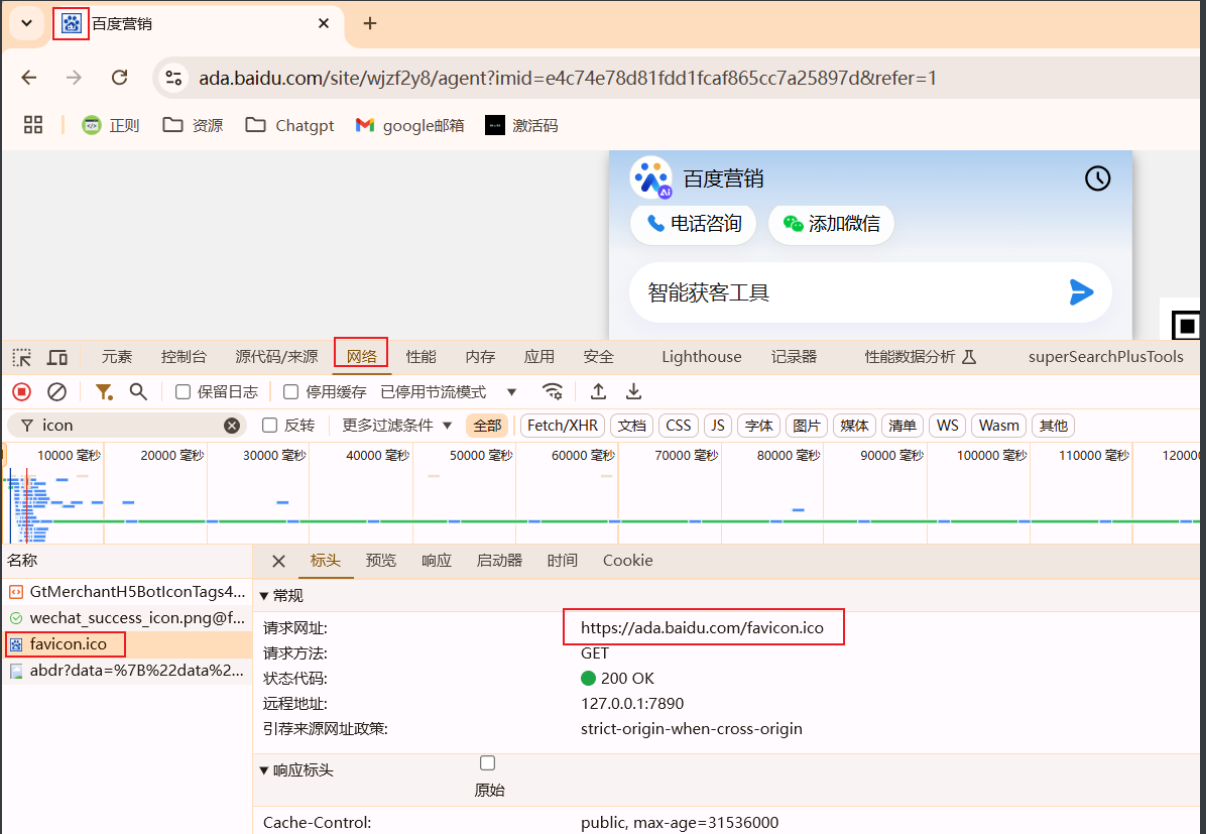This screenshot has height=834, width=1206.
Task: Enable the 保留日志 checkbox
Action: [x=183, y=391]
